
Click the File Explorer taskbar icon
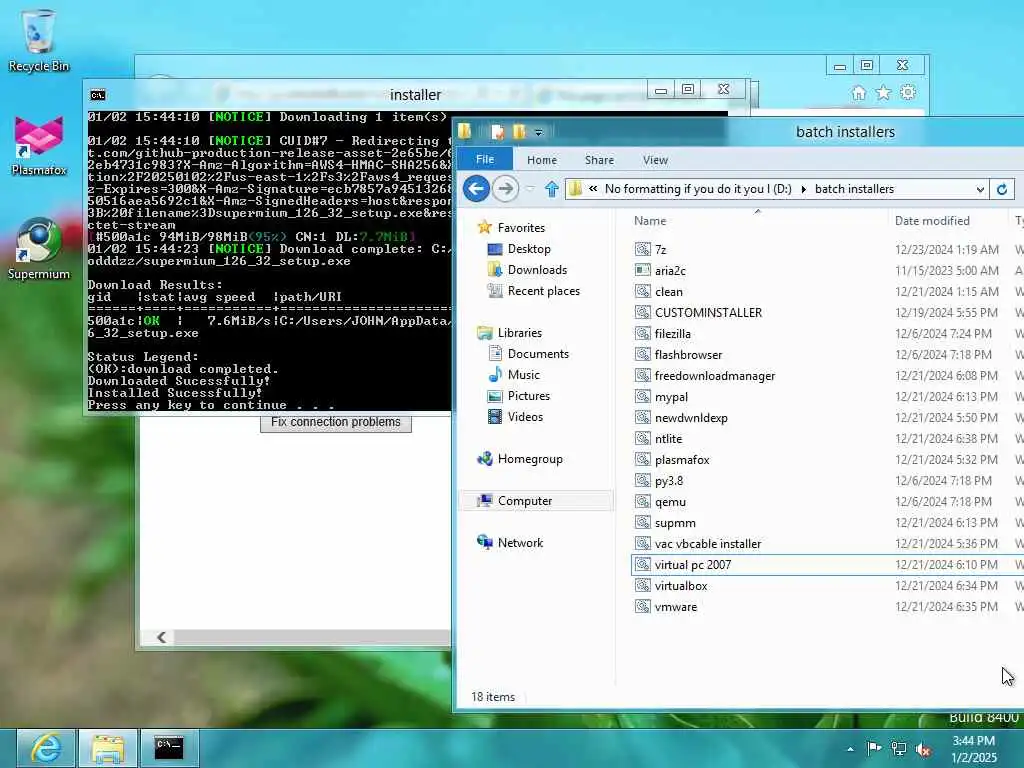pos(108,748)
